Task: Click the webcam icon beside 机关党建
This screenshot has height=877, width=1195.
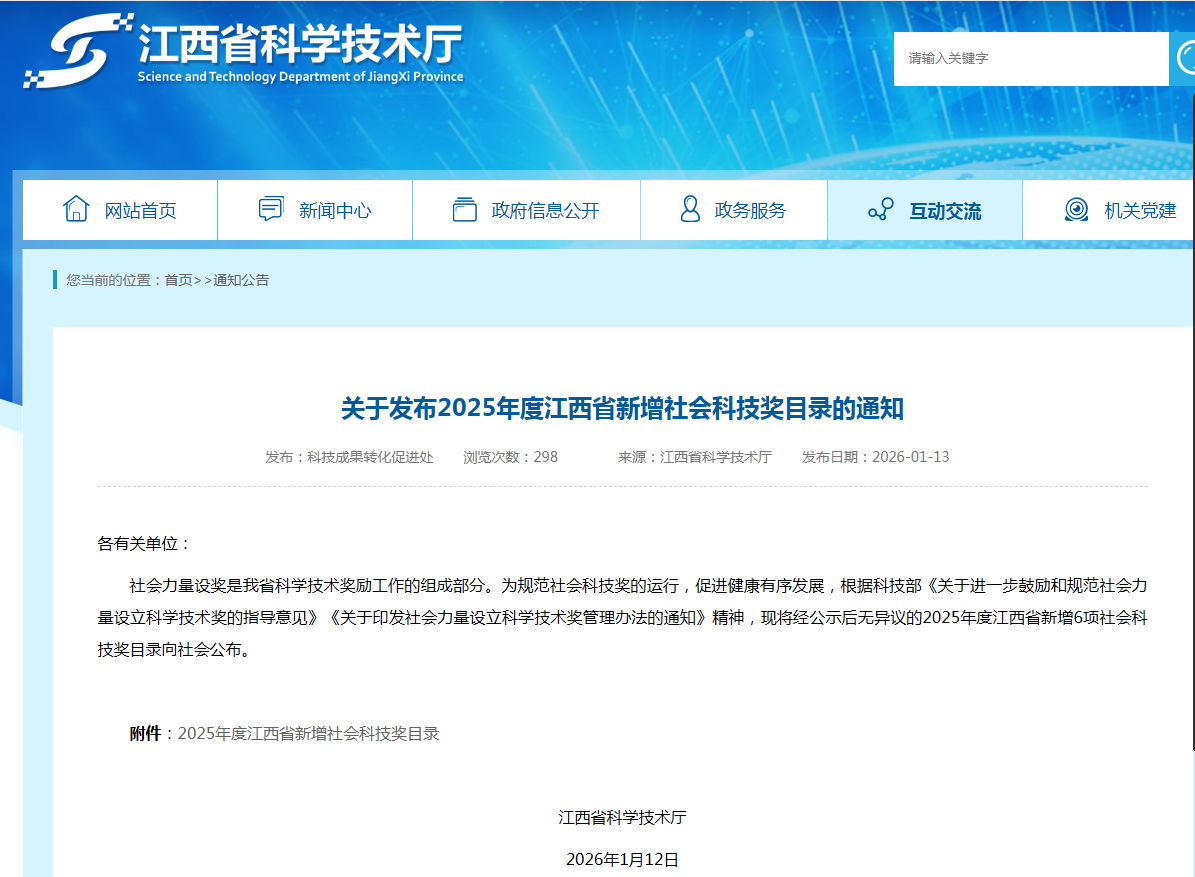Action: [1076, 210]
